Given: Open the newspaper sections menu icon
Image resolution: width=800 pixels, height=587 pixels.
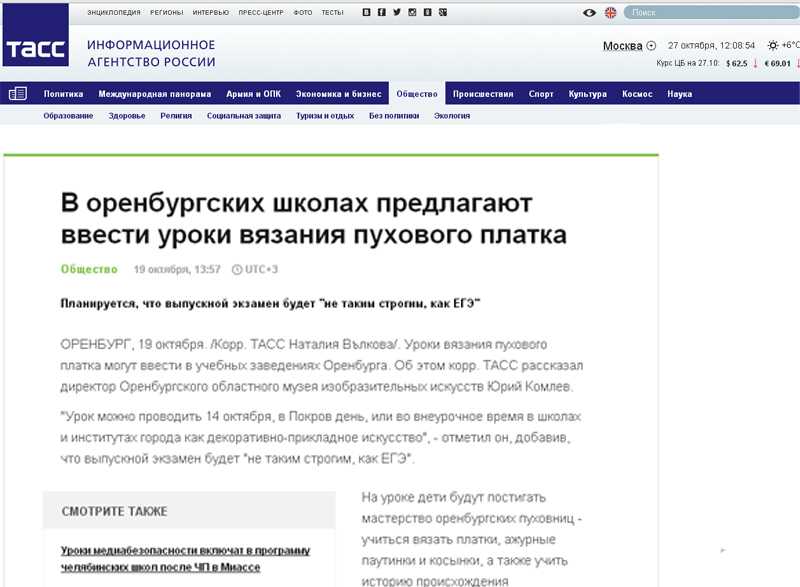Looking at the screenshot, I should (18, 93).
